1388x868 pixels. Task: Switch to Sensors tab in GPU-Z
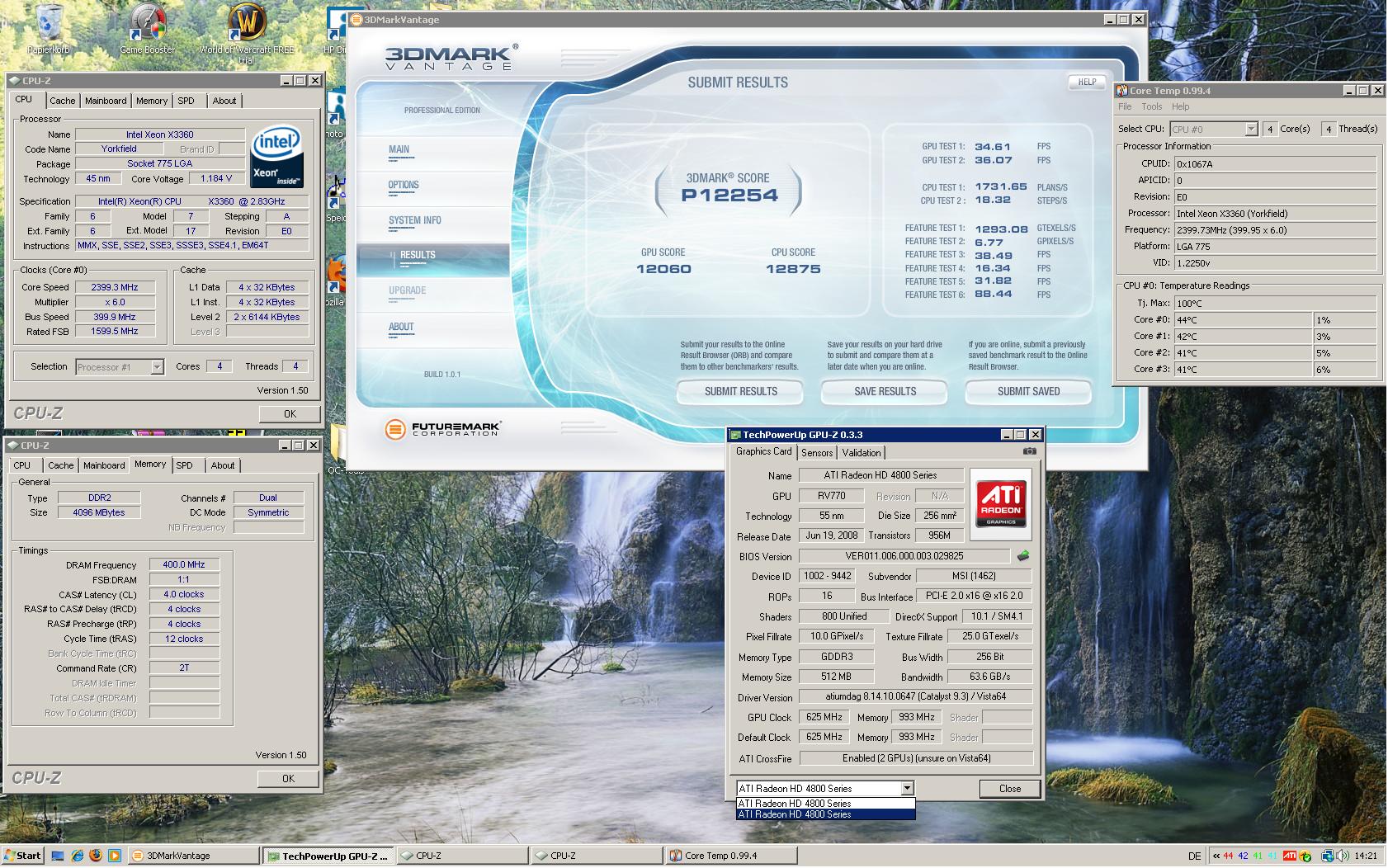click(x=817, y=452)
